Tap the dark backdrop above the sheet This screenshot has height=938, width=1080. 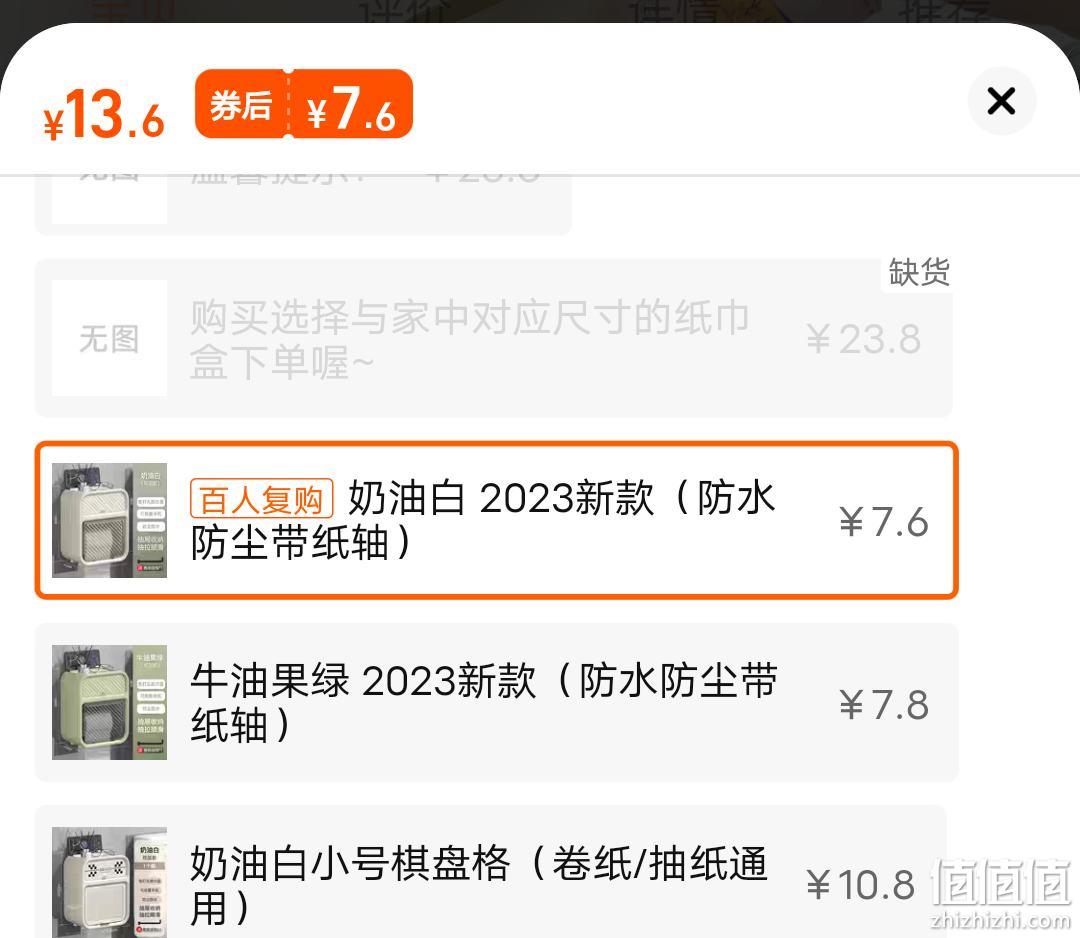coord(540,10)
